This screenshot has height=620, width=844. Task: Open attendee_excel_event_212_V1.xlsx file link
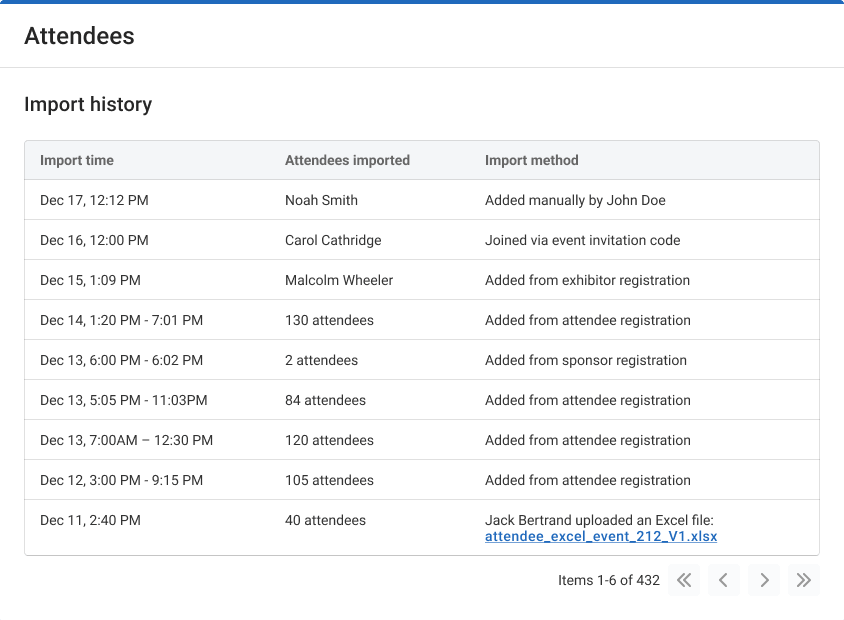[x=601, y=536]
